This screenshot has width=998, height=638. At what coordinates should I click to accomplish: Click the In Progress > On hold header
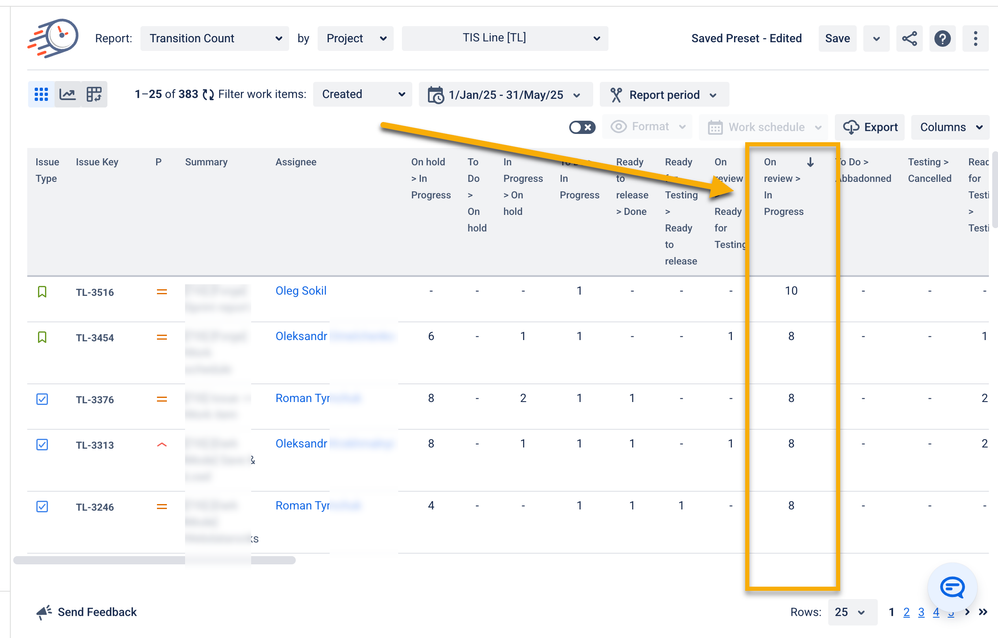click(523, 187)
